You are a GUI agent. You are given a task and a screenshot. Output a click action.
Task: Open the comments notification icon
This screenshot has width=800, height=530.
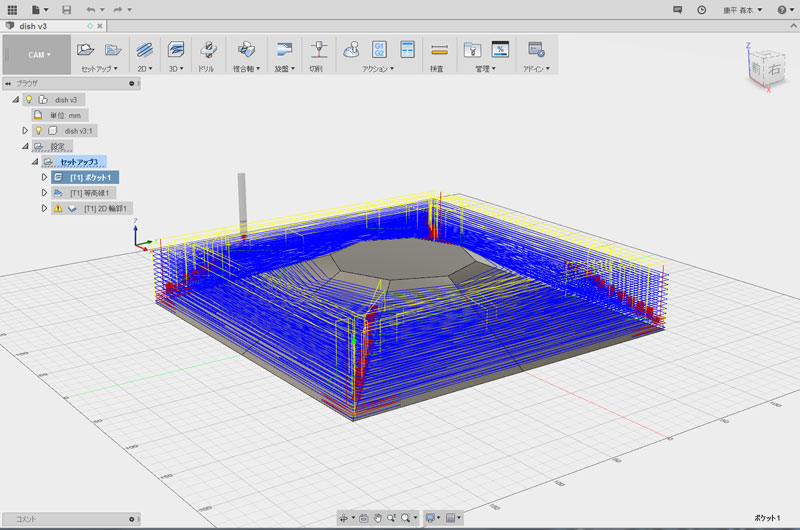(x=678, y=10)
